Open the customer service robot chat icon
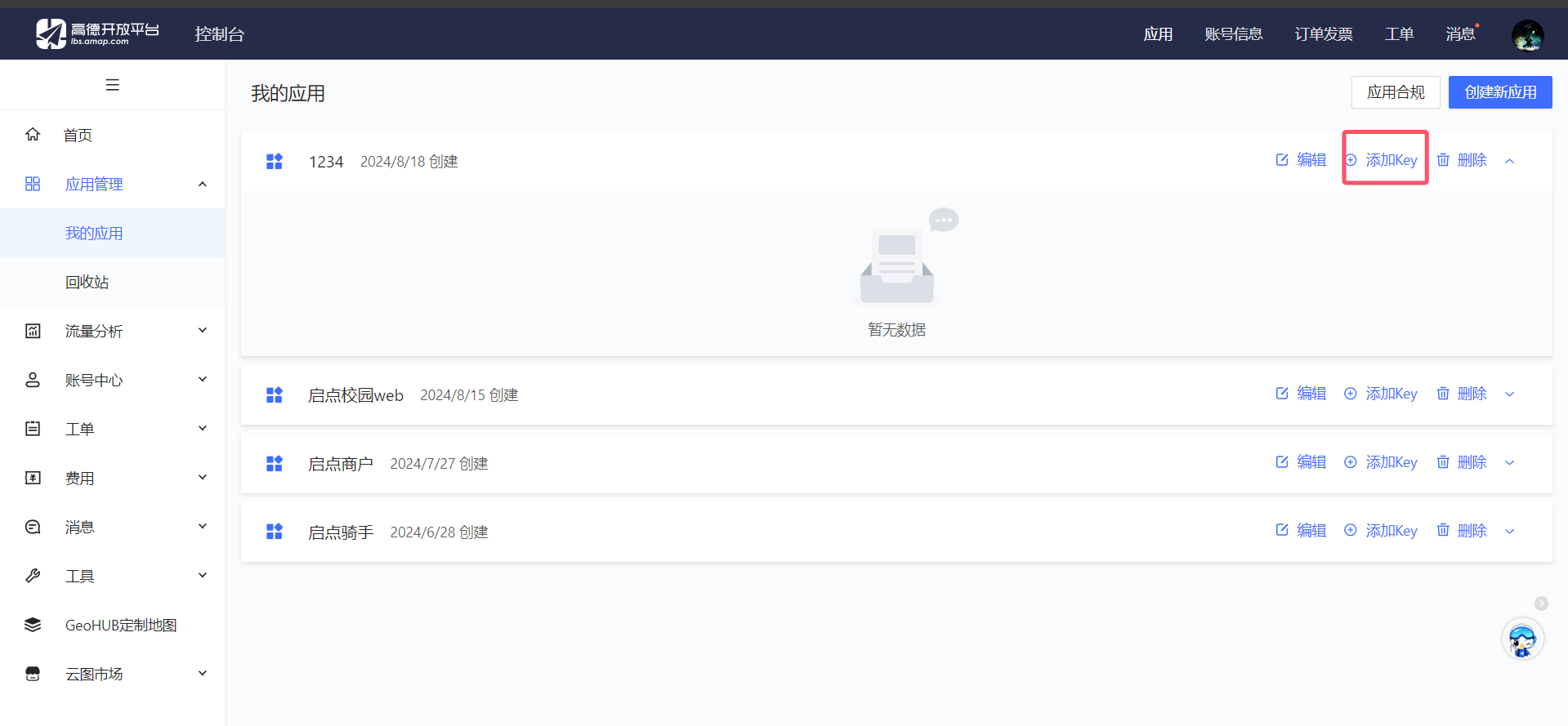This screenshot has width=1568, height=726. point(1521,639)
